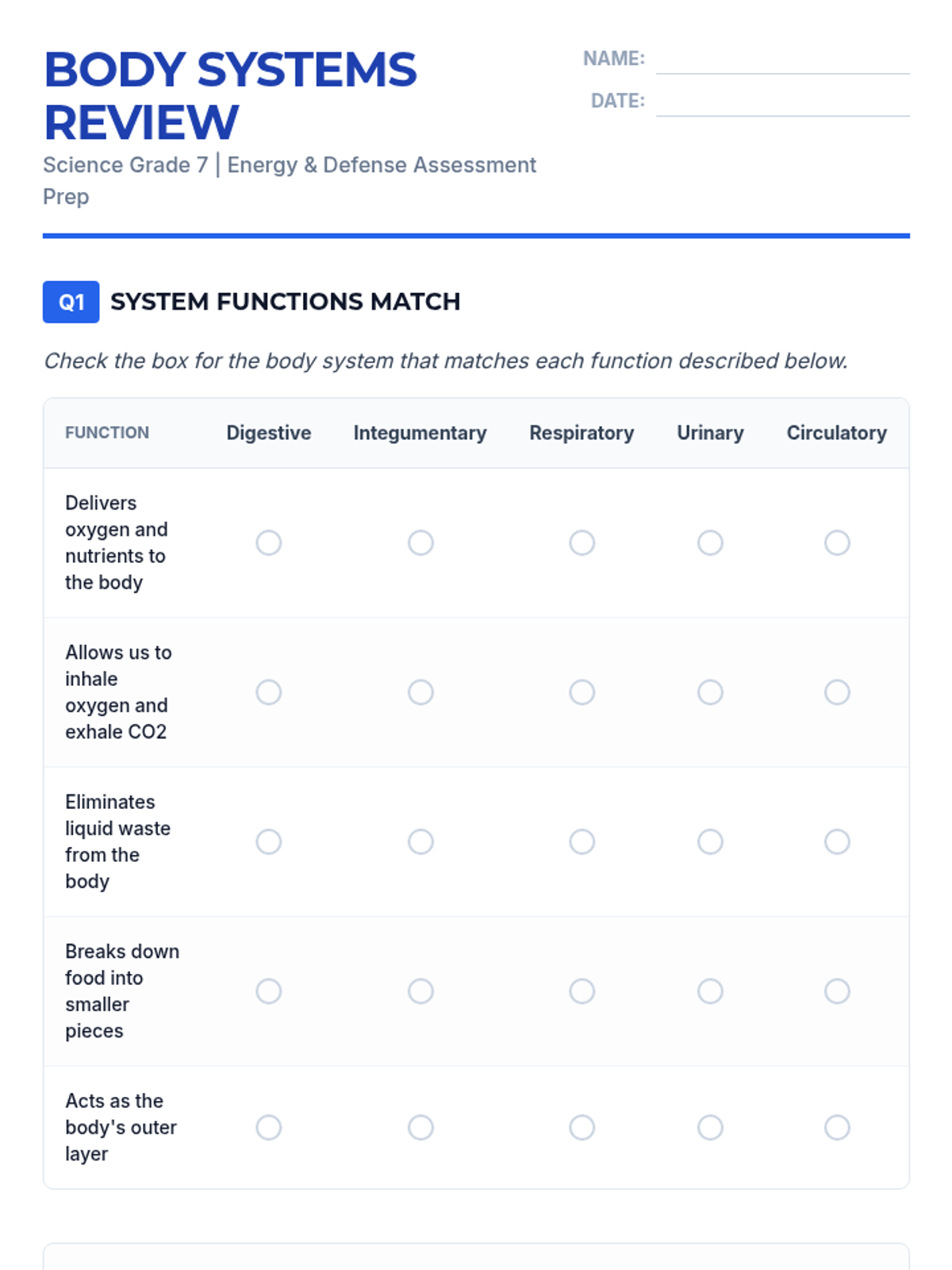Click the DATE input line
Screen dimensions: 952x1270
tap(782, 102)
